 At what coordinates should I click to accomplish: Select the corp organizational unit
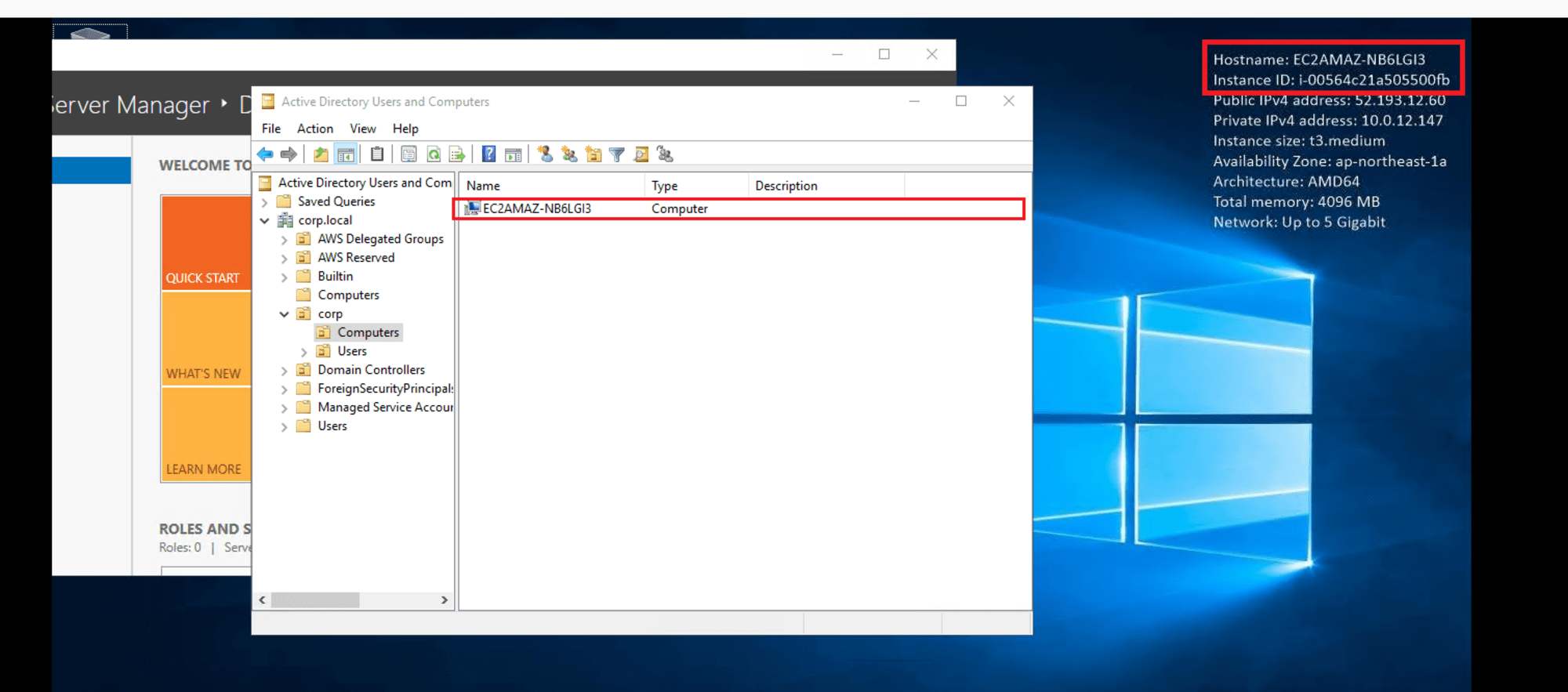coord(330,314)
